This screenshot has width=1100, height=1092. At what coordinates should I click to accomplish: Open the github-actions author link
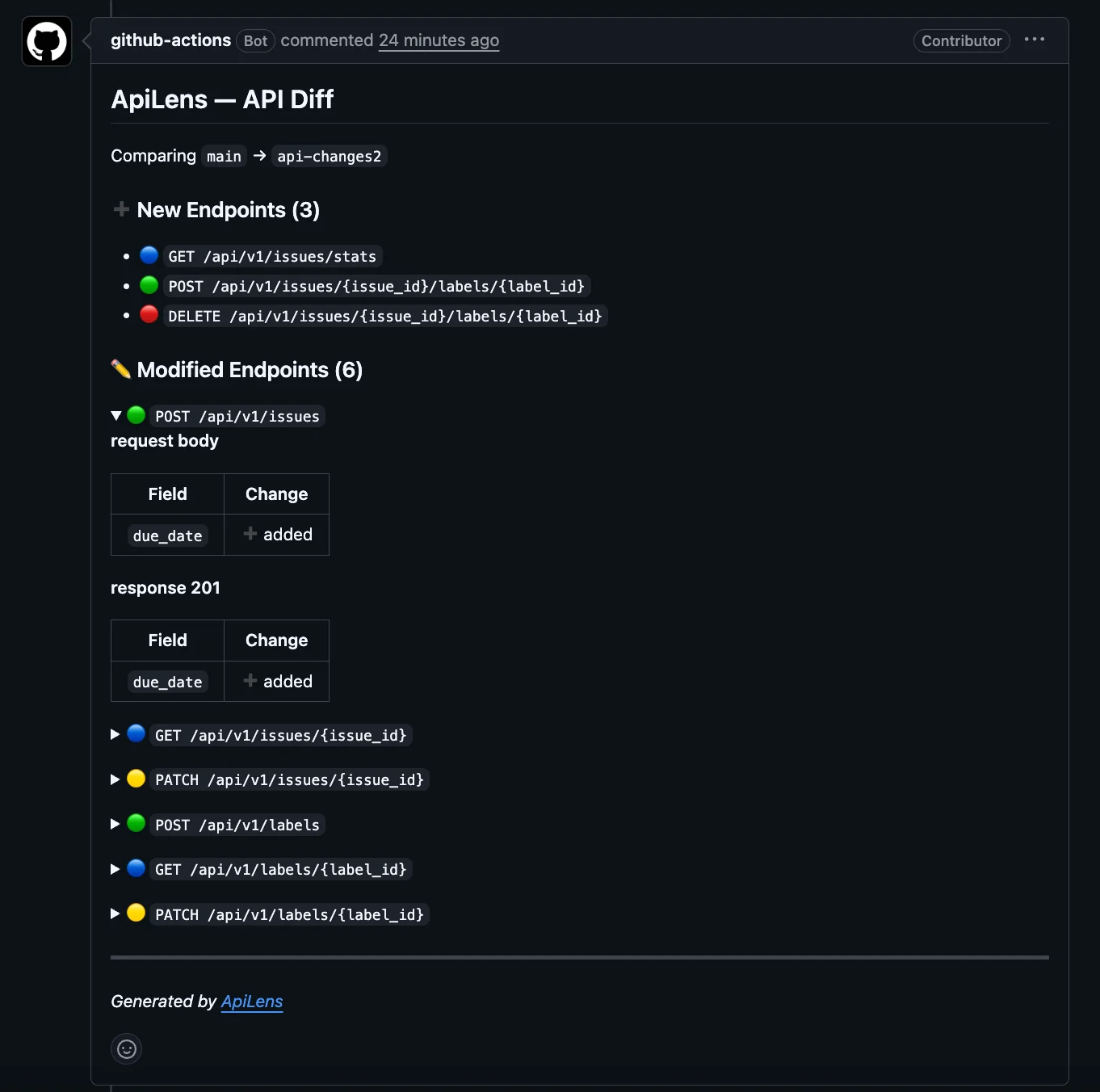pos(170,40)
